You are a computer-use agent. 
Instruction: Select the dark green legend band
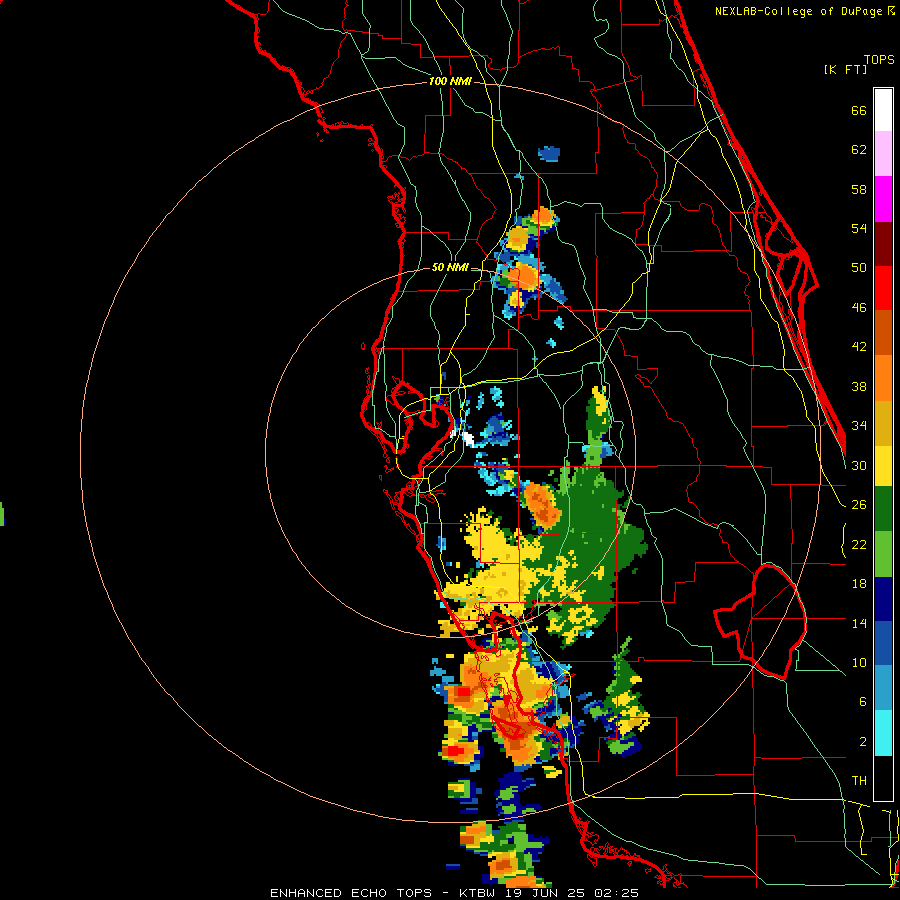click(883, 509)
